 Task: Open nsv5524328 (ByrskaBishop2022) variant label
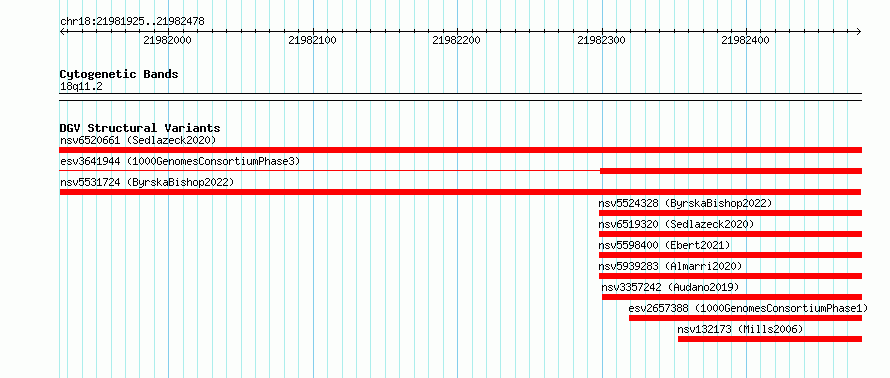(685, 203)
